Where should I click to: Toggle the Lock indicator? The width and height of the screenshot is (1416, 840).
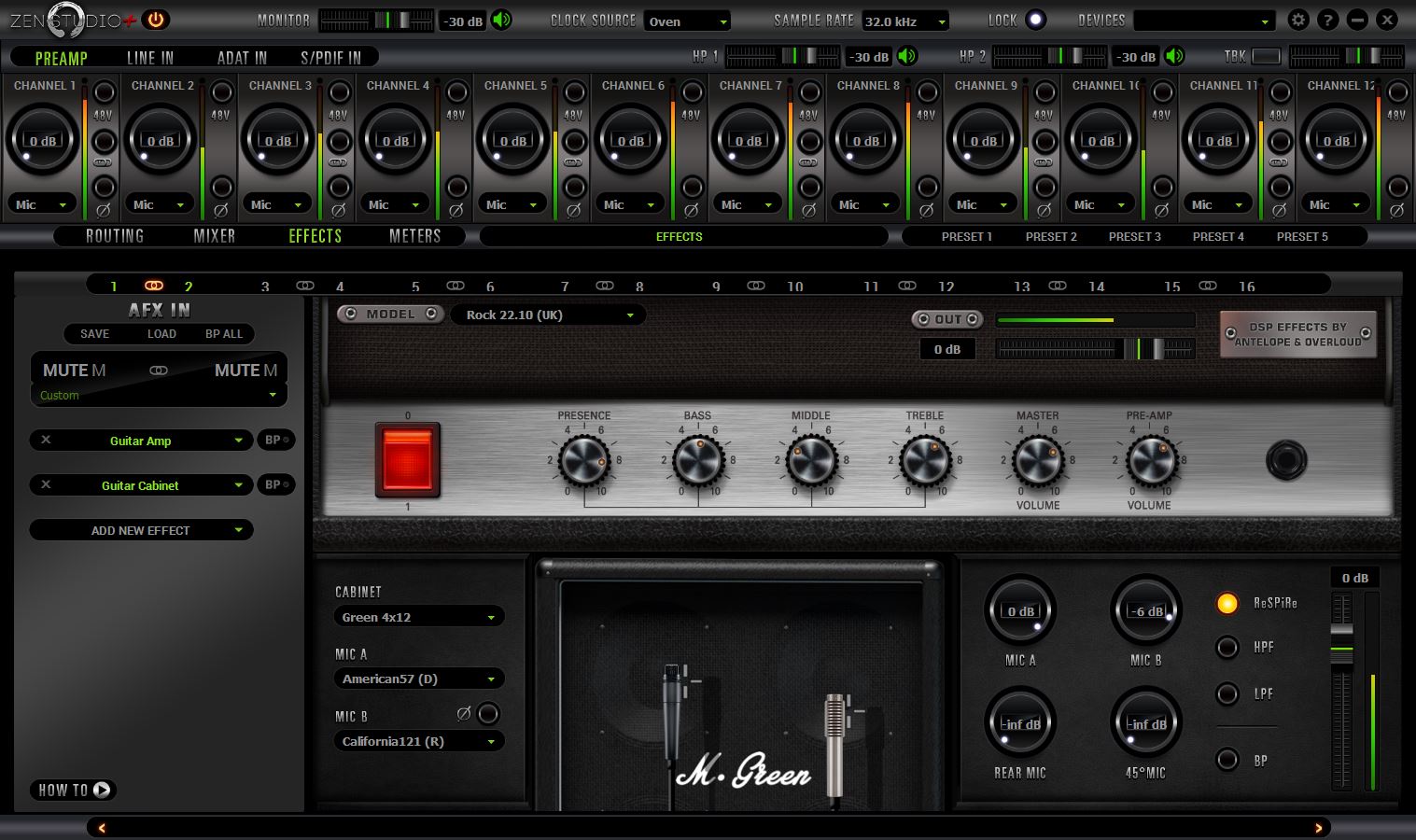click(x=1035, y=20)
